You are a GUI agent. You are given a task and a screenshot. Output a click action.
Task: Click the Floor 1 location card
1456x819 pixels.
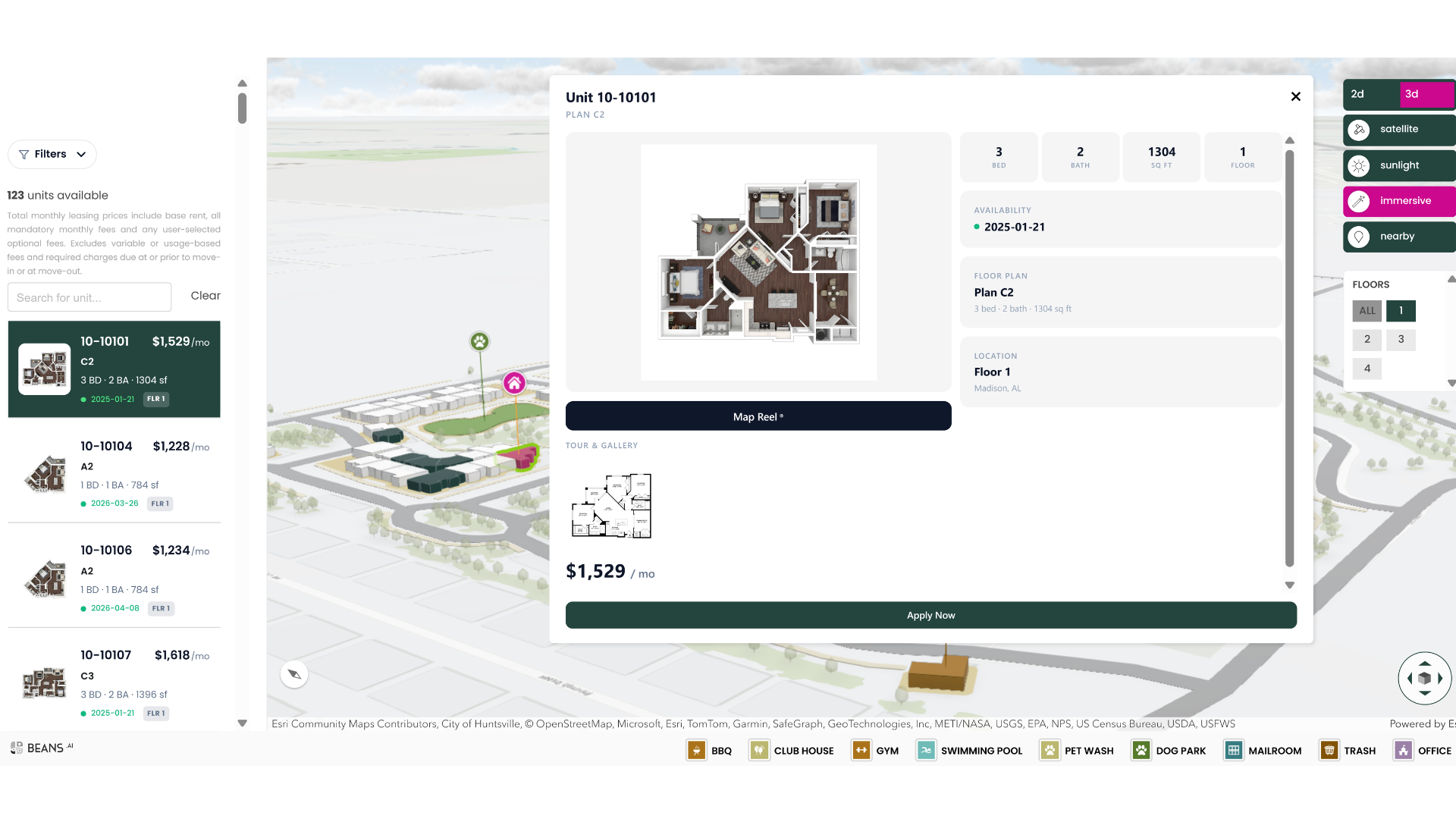1121,372
